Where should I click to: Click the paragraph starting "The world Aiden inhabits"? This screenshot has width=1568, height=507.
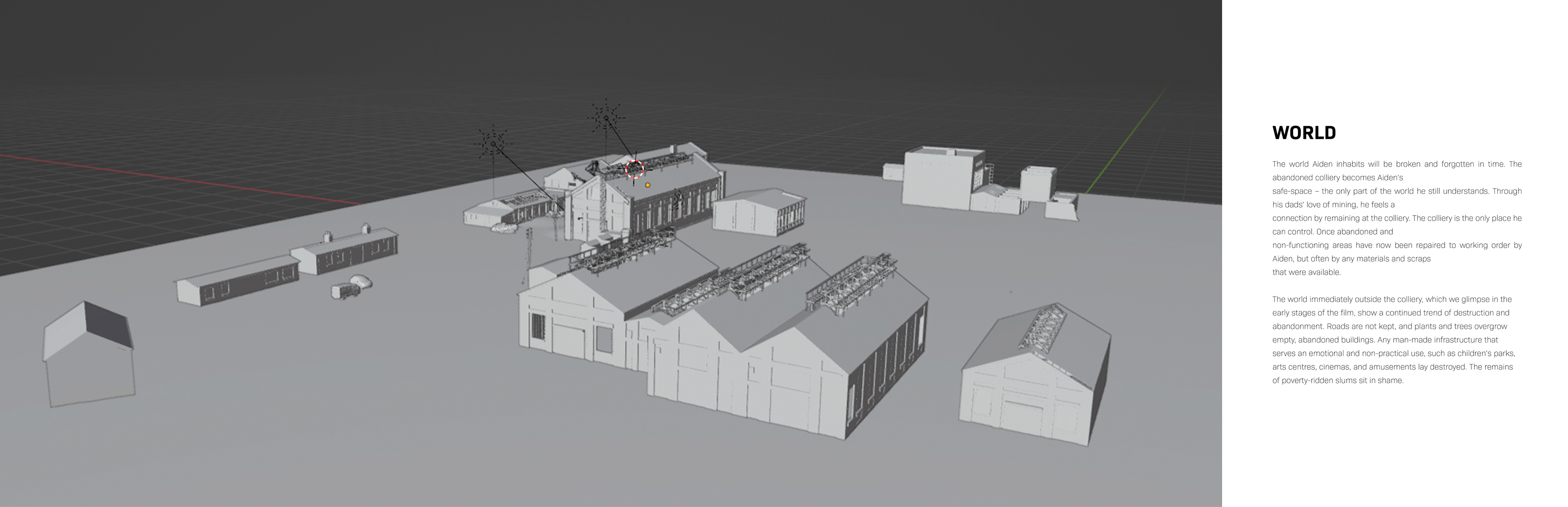click(x=1396, y=218)
